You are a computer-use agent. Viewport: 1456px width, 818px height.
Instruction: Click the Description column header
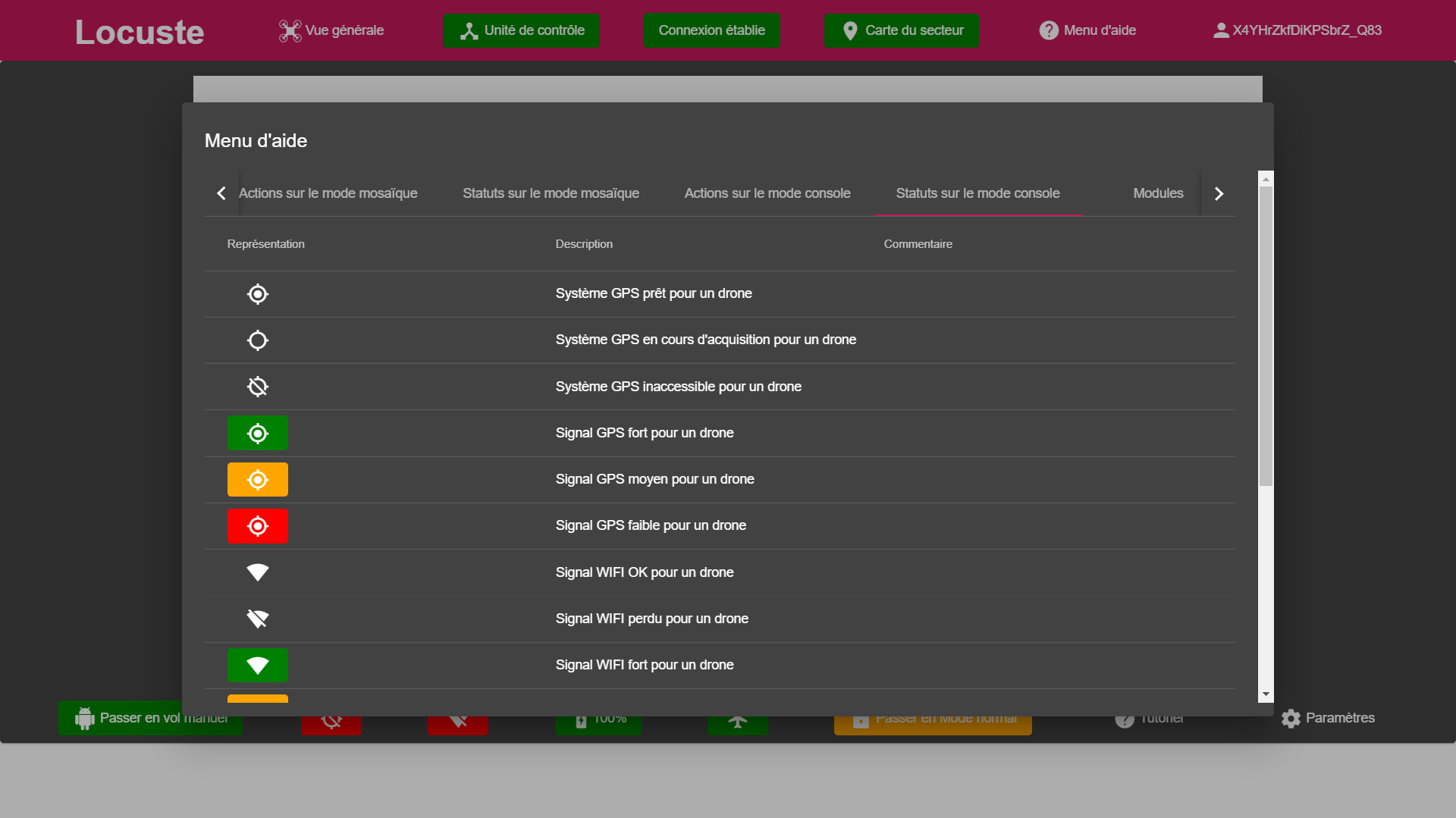[584, 244]
